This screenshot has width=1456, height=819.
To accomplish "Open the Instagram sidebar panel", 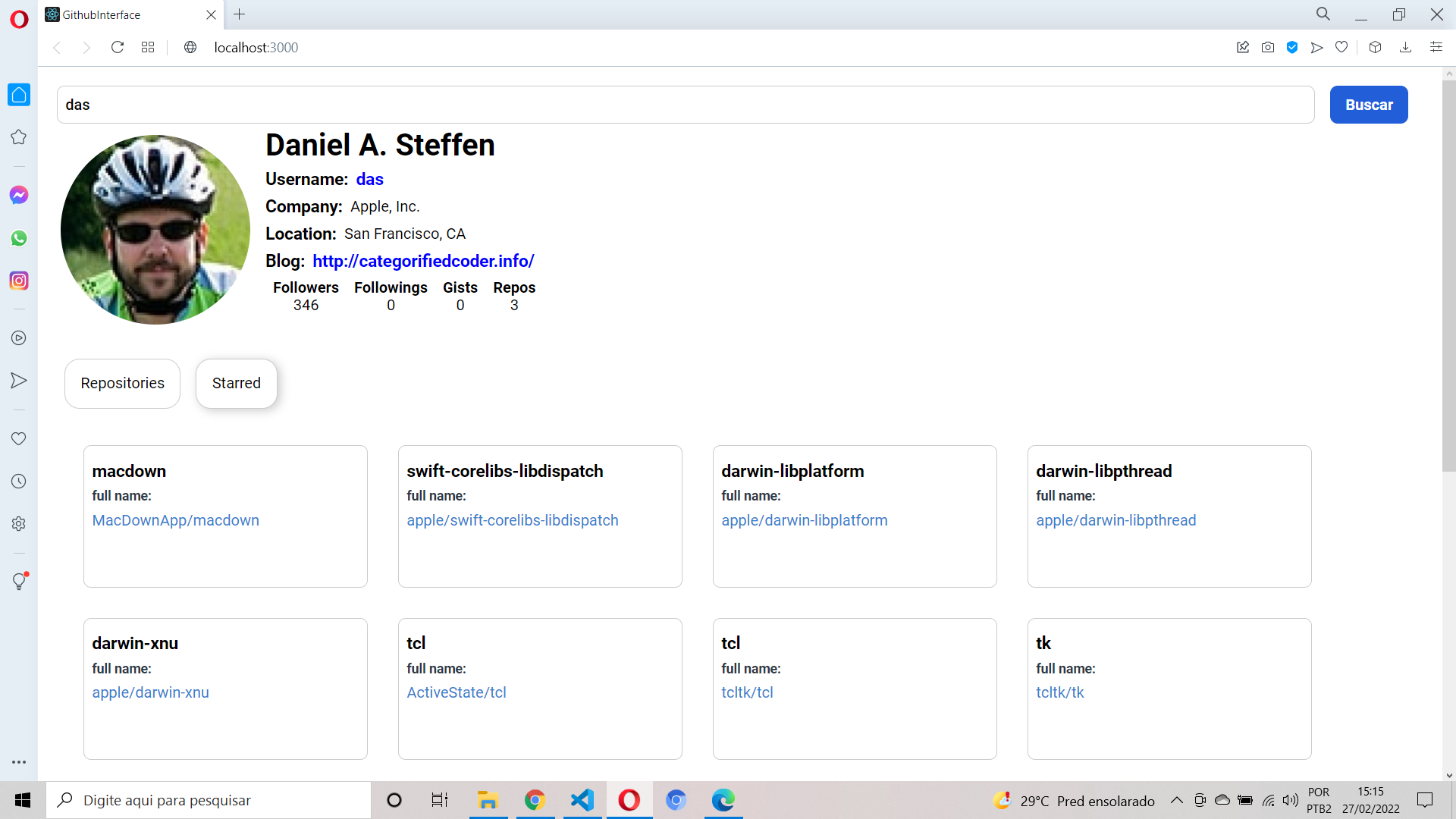I will pos(19,281).
